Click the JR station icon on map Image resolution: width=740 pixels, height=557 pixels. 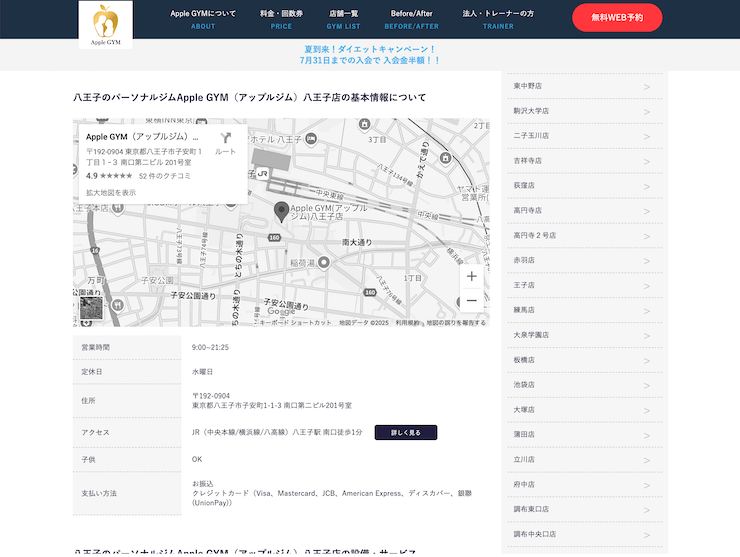(263, 173)
